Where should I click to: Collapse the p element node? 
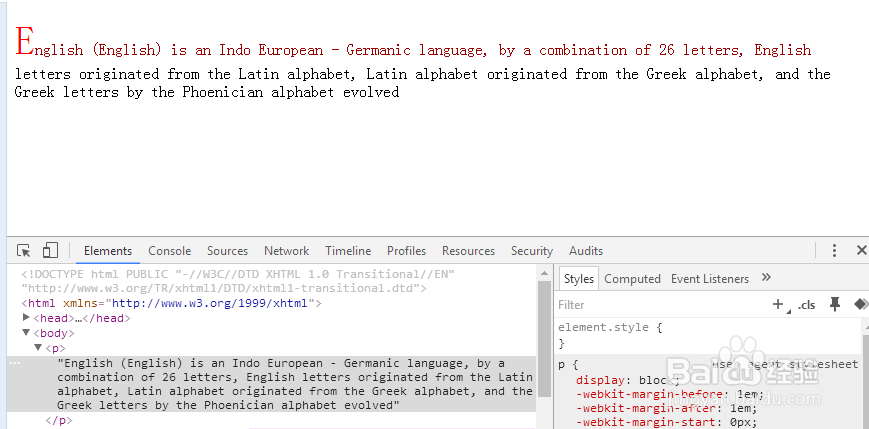coord(38,348)
